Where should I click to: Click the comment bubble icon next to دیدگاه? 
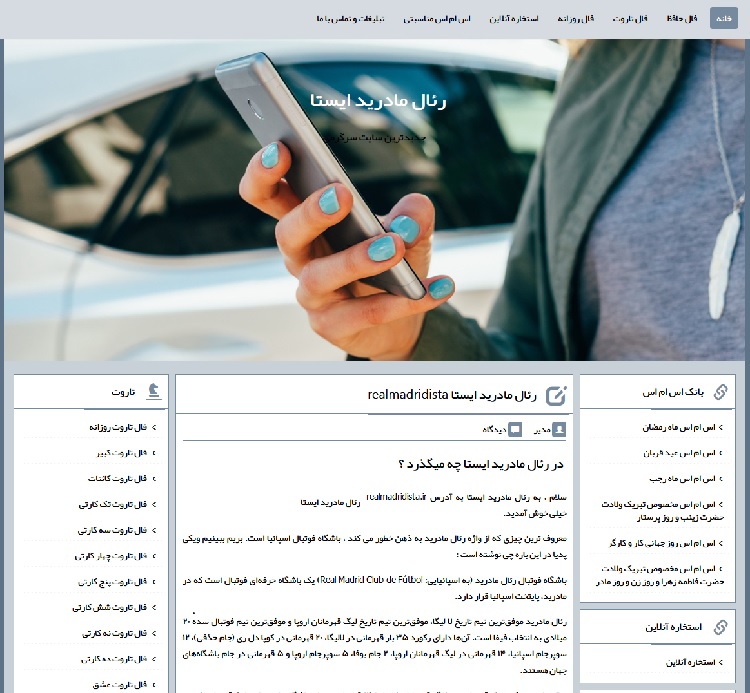515,429
